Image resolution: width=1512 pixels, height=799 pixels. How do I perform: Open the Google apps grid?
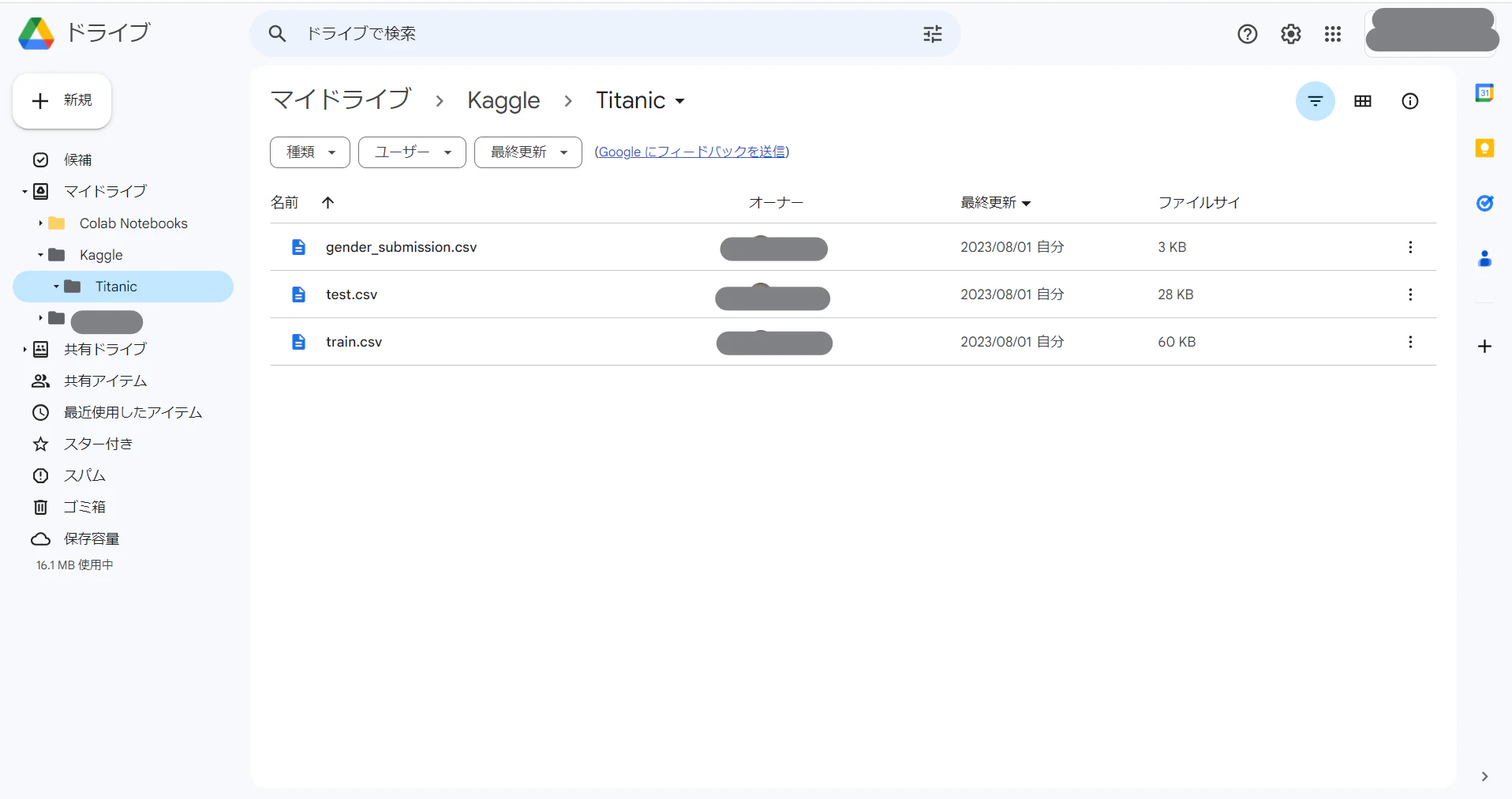pos(1333,34)
